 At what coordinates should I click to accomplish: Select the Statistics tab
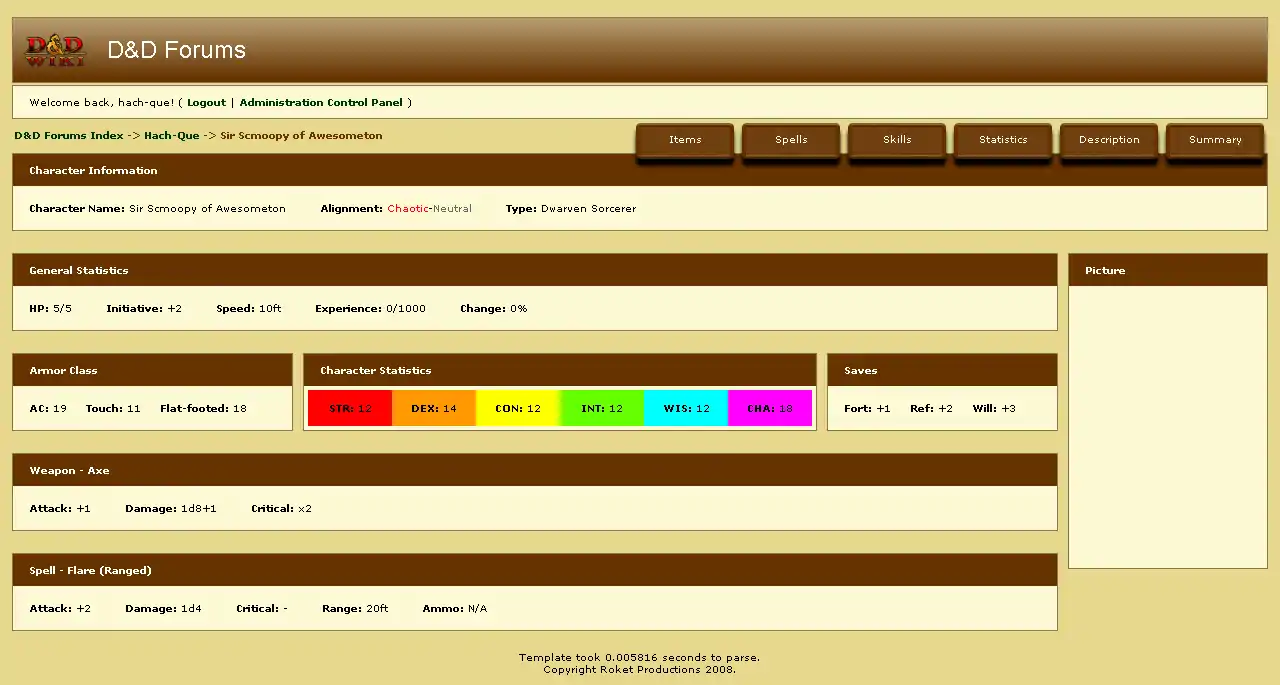(x=1003, y=140)
